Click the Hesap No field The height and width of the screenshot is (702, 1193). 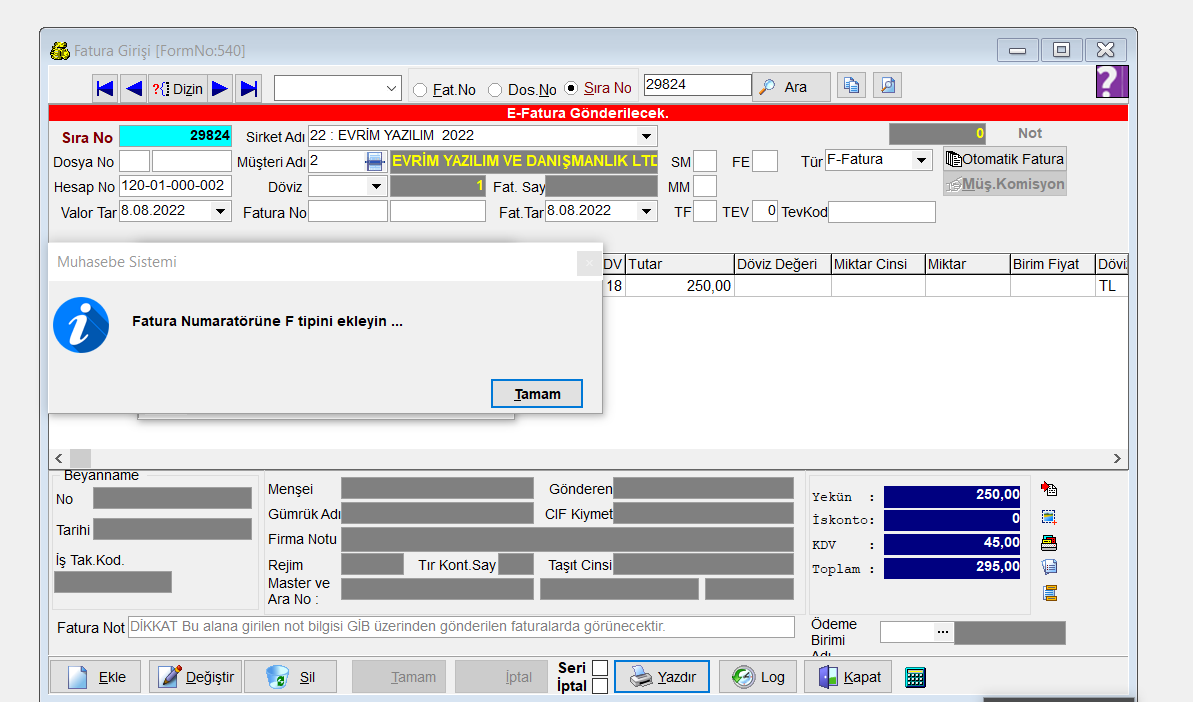click(175, 186)
